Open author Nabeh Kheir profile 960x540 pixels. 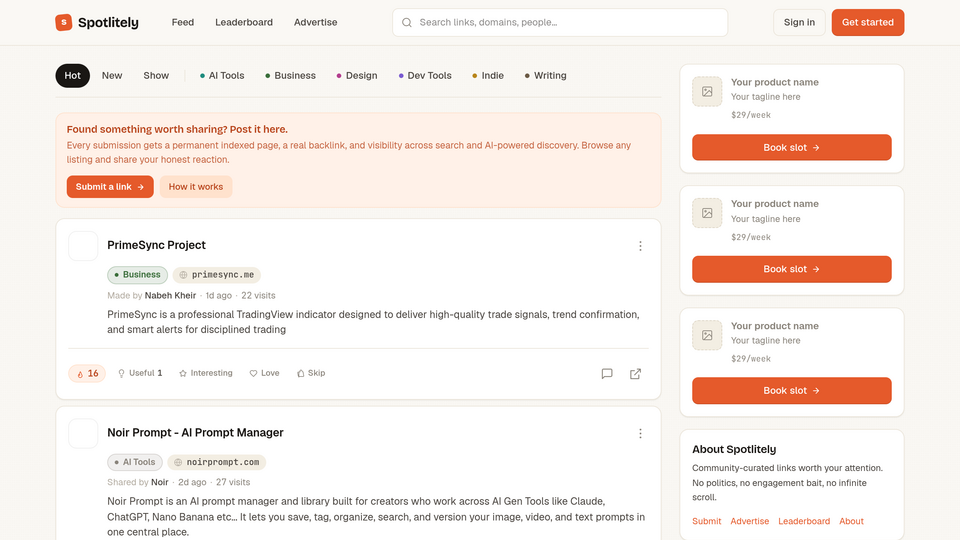170,295
